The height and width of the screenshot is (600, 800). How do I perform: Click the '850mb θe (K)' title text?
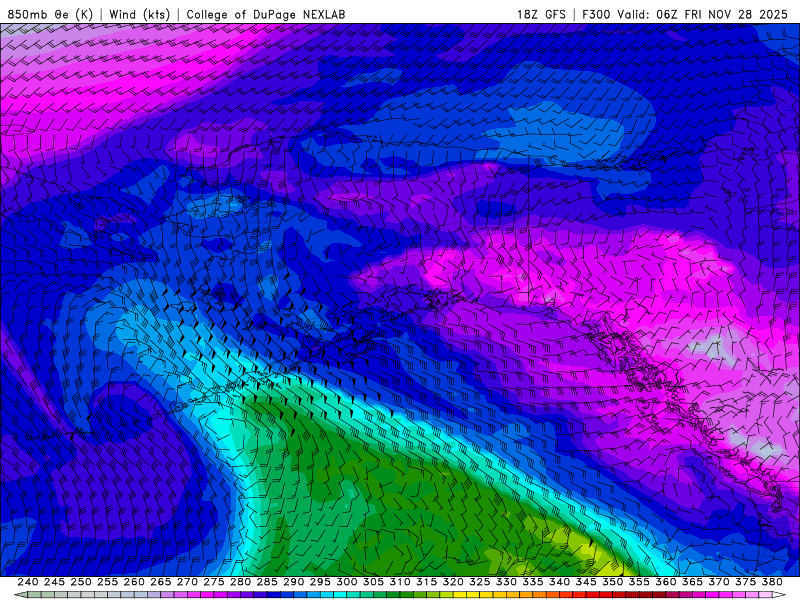(x=50, y=14)
